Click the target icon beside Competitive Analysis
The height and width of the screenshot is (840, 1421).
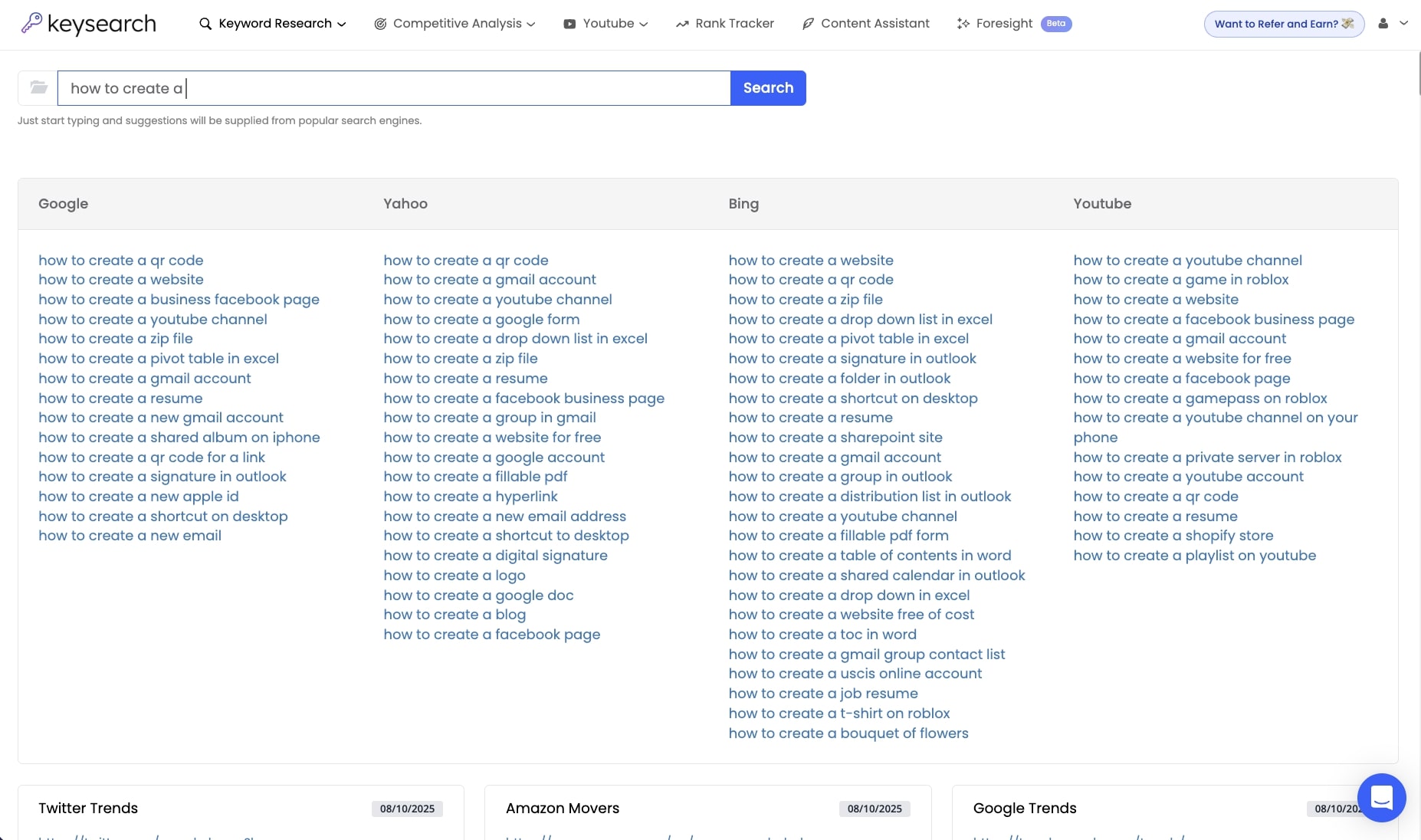[380, 24]
